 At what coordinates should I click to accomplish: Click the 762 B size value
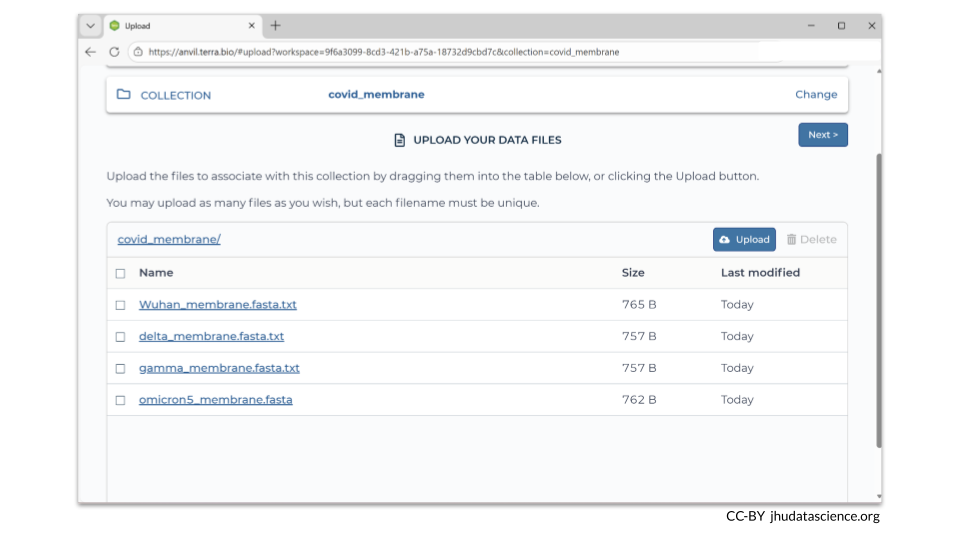point(639,400)
